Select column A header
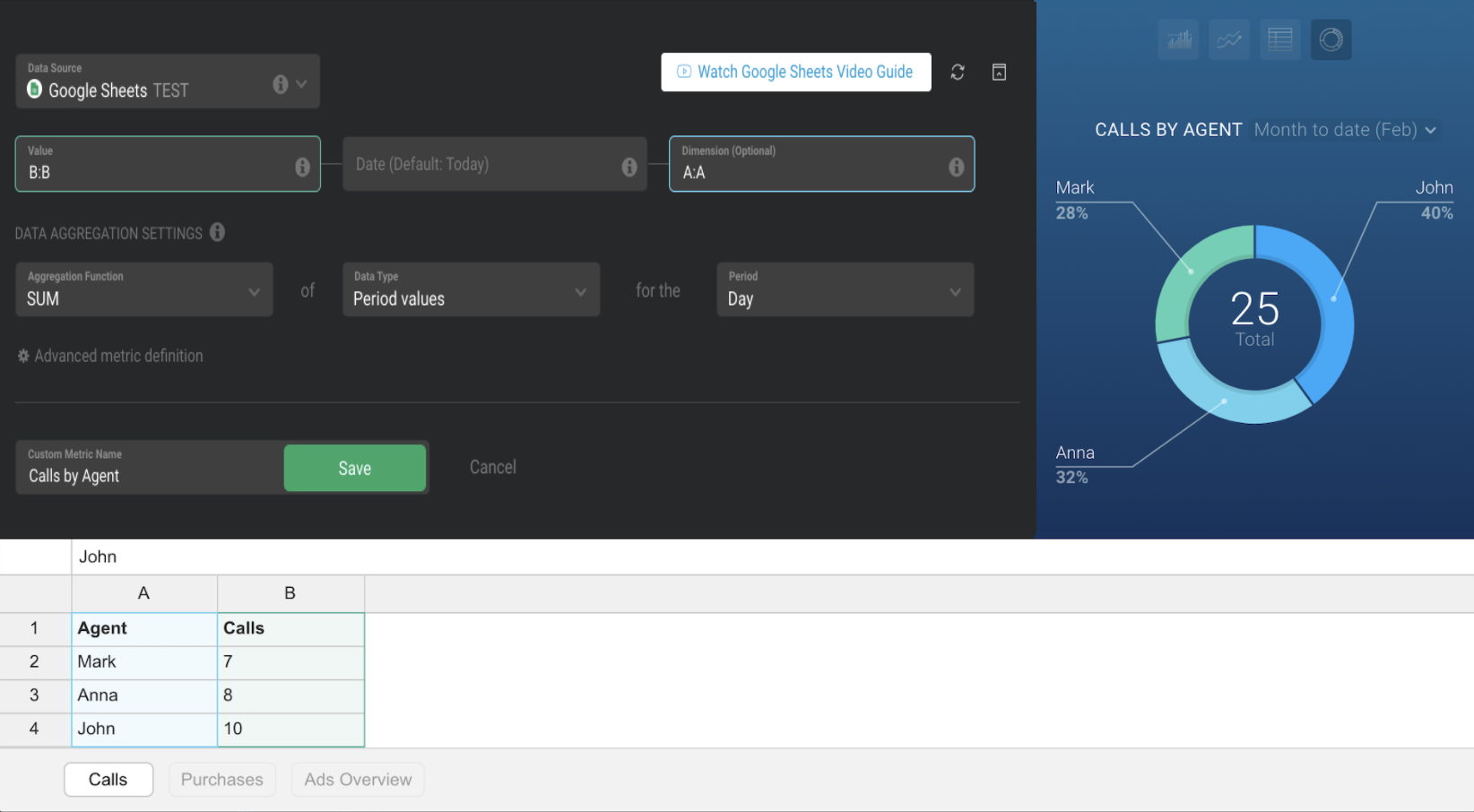 [x=144, y=593]
